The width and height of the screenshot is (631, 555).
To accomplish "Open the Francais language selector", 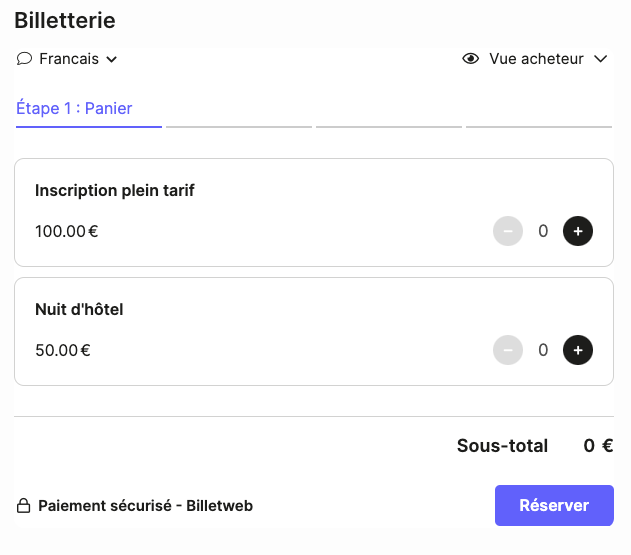I will point(68,59).
